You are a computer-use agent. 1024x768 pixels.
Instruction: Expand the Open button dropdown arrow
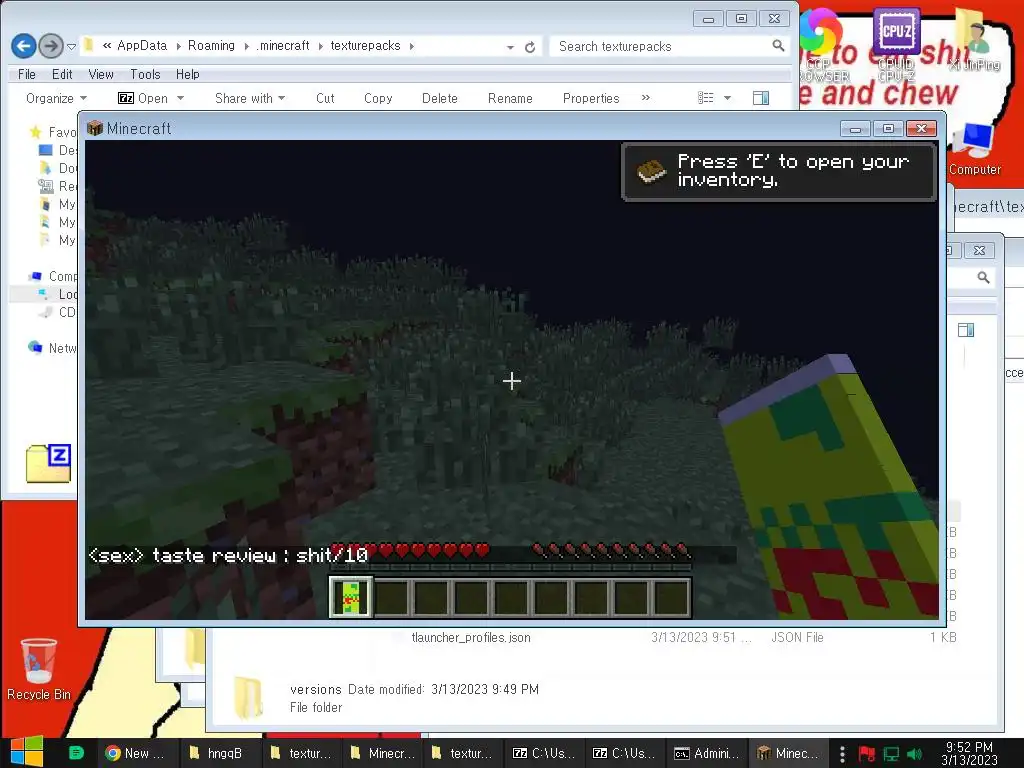[180, 99]
